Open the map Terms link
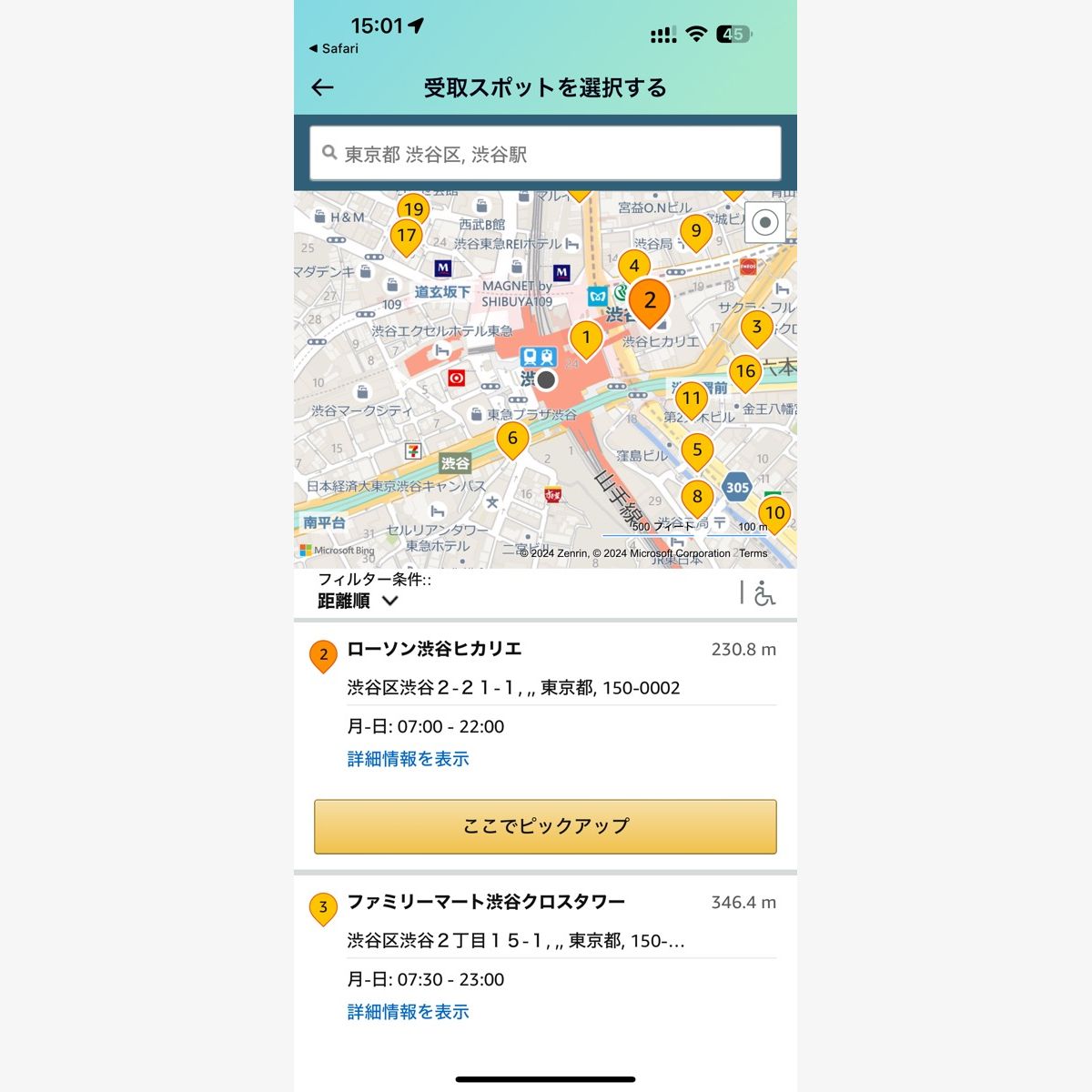This screenshot has width=1092, height=1092. pyautogui.click(x=753, y=553)
